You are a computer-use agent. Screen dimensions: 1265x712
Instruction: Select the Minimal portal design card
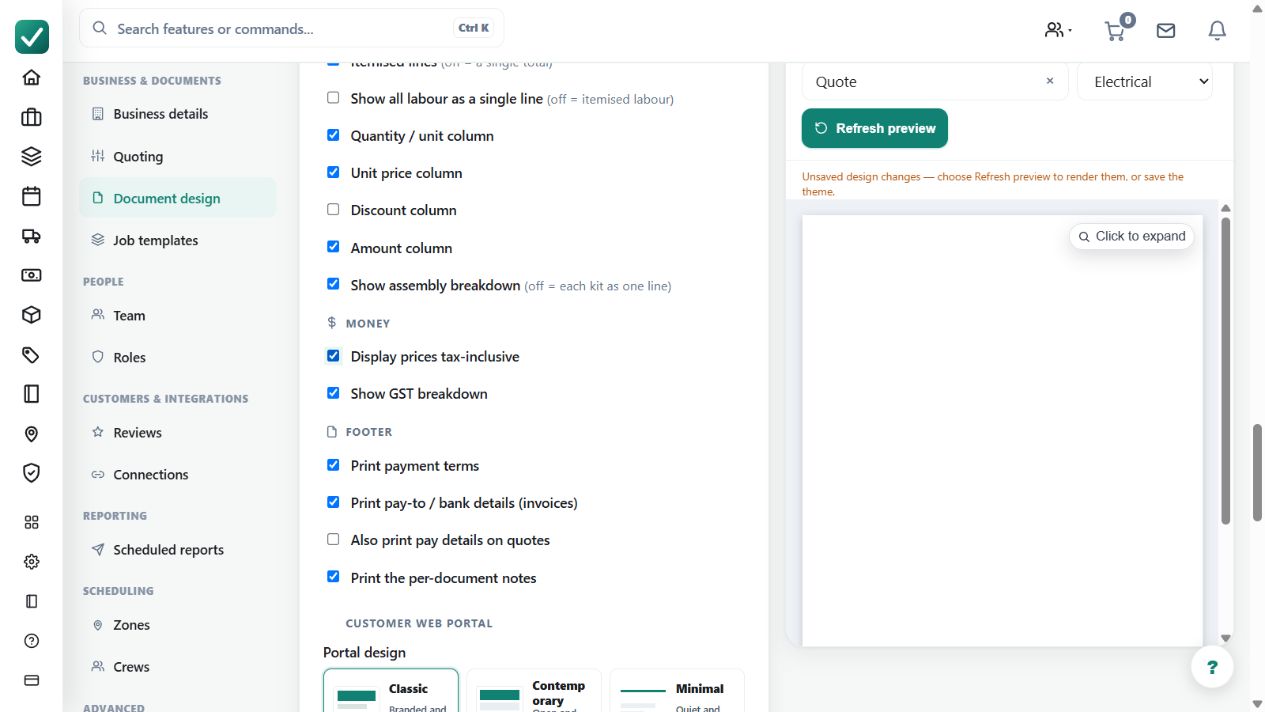tap(677, 690)
